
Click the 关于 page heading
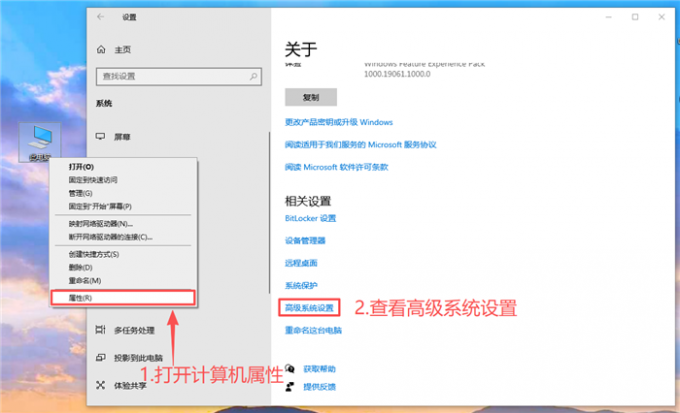301,49
